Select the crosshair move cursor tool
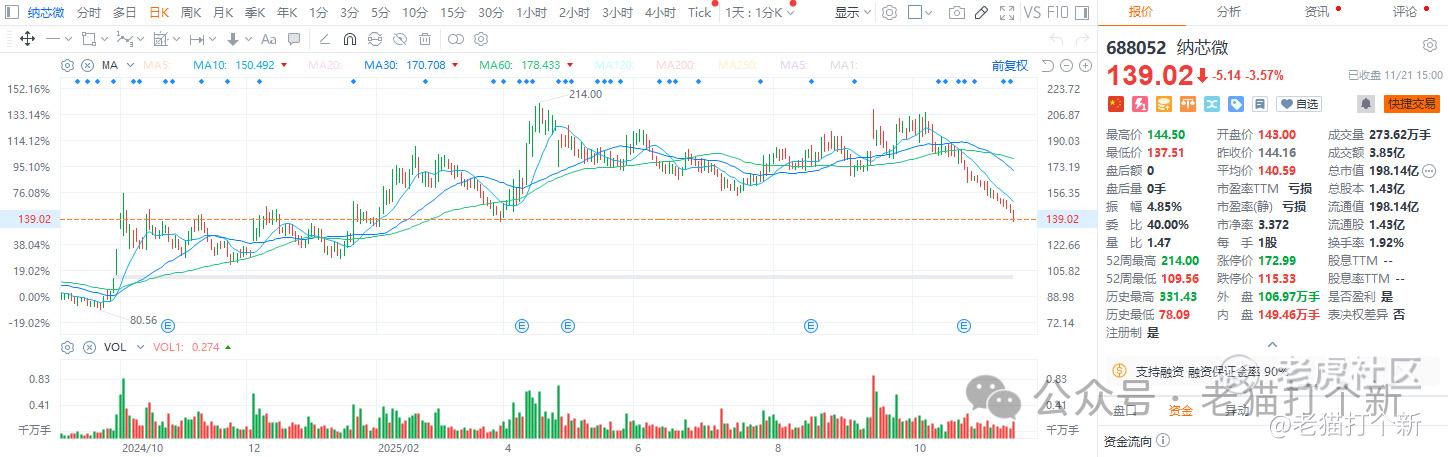1449x457 pixels. 27,39
